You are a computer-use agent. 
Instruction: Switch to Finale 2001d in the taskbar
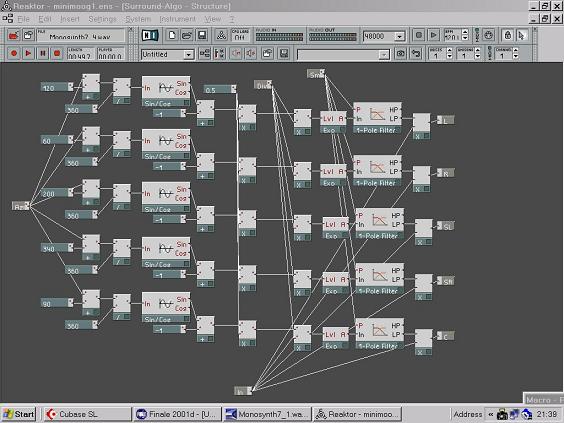[x=177, y=414]
